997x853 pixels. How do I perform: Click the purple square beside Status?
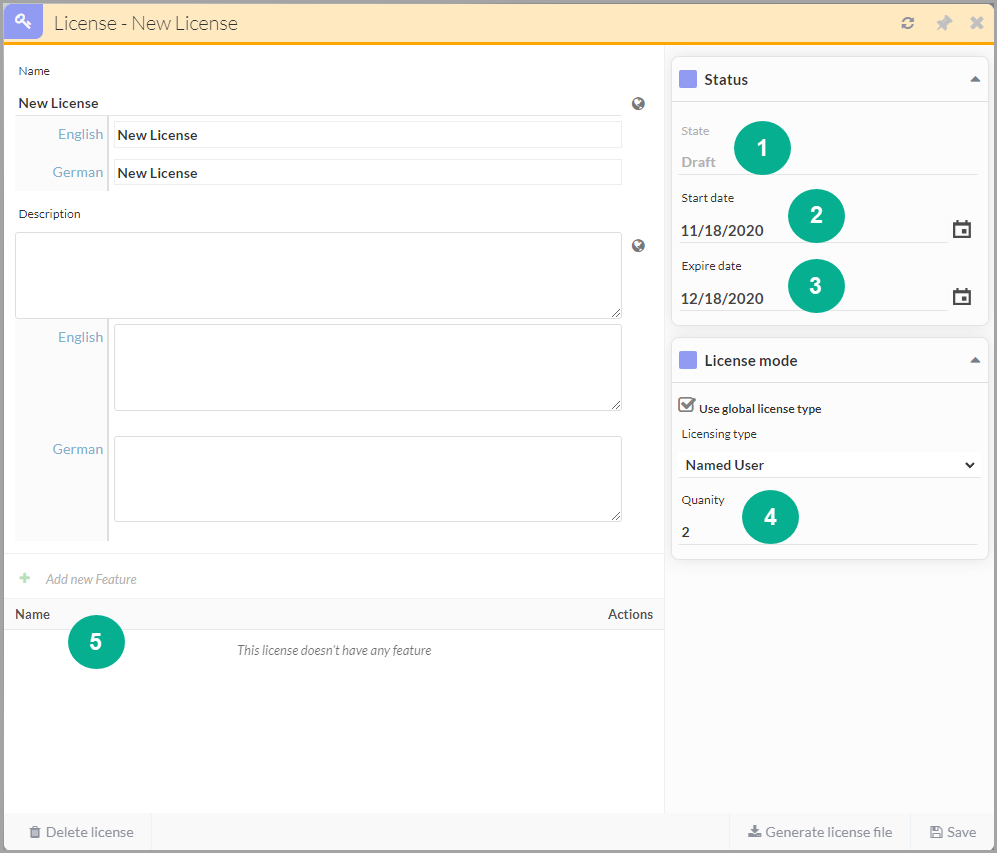688,79
